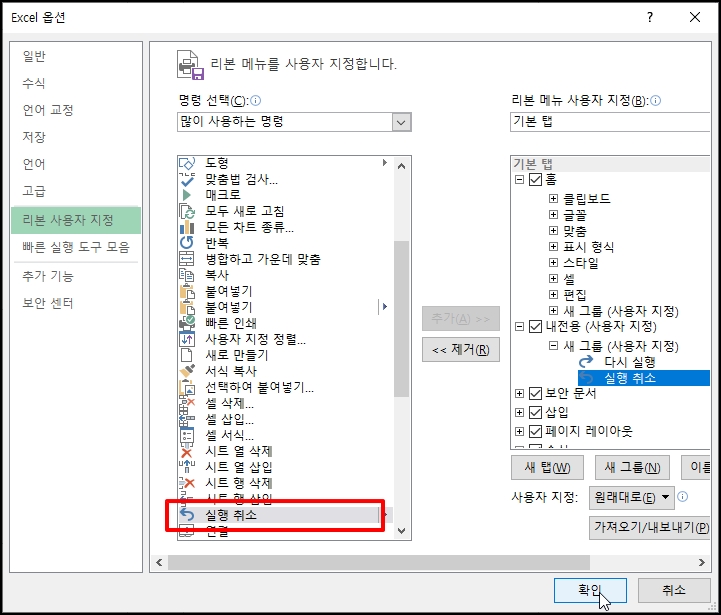Open the 일반 options category

[x=76, y=56]
